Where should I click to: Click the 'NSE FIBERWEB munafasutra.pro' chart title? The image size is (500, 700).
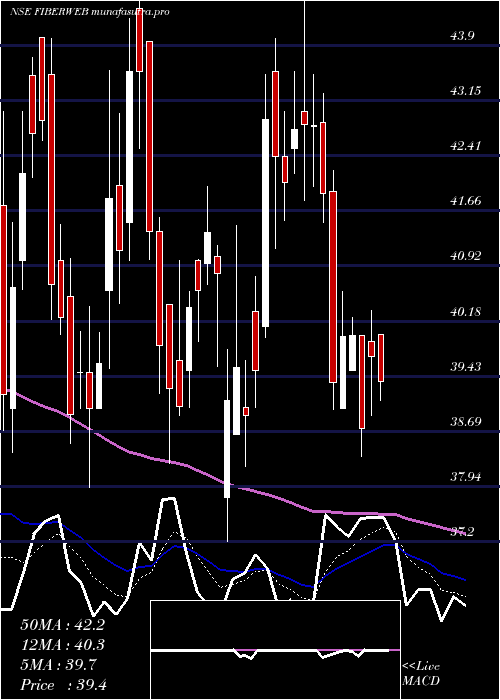click(x=90, y=12)
